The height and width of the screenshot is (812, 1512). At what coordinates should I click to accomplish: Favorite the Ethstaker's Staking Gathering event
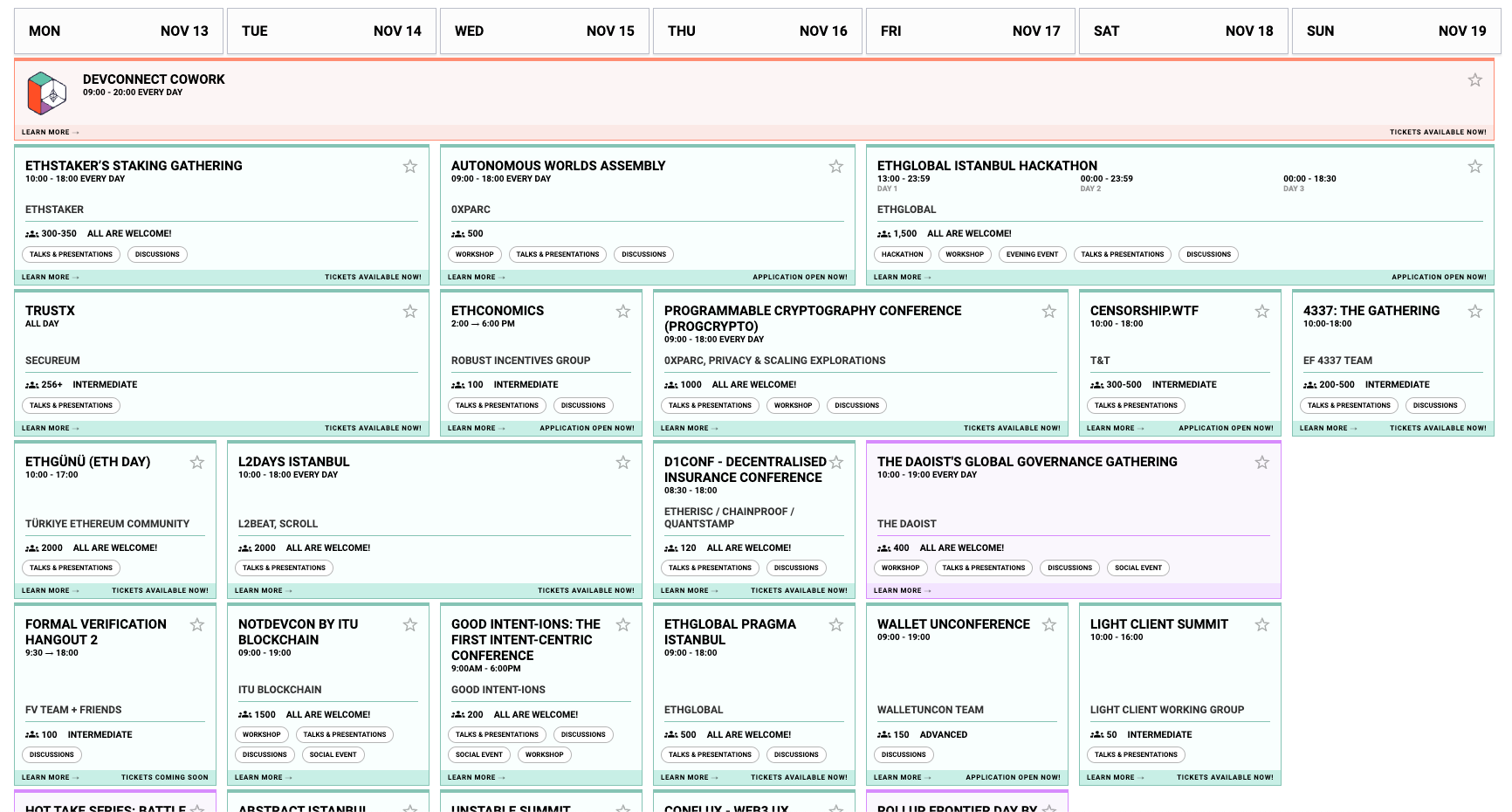click(x=409, y=166)
